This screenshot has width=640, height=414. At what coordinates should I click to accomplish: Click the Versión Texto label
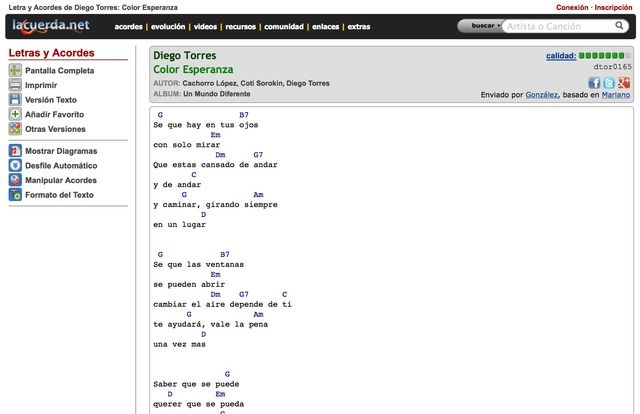coord(51,100)
